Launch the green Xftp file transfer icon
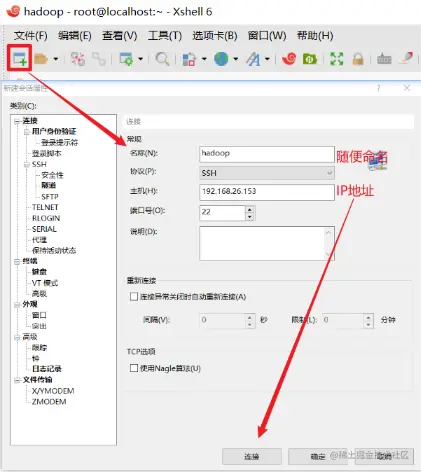 [x=310, y=59]
